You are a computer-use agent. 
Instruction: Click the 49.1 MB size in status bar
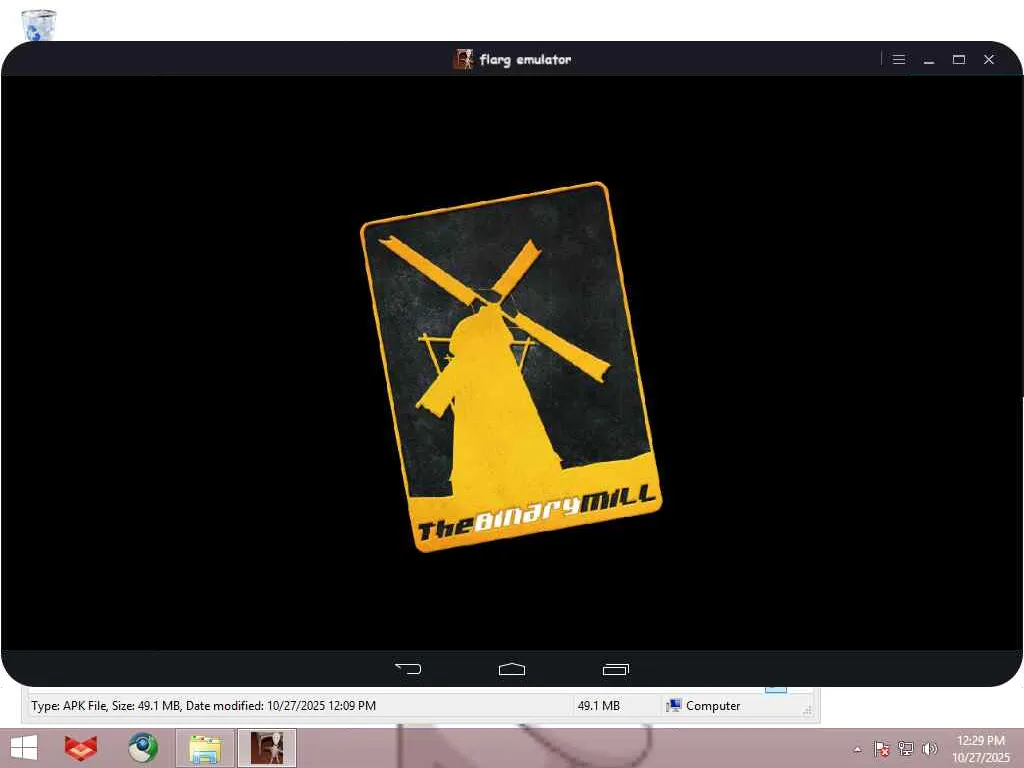[x=598, y=706]
